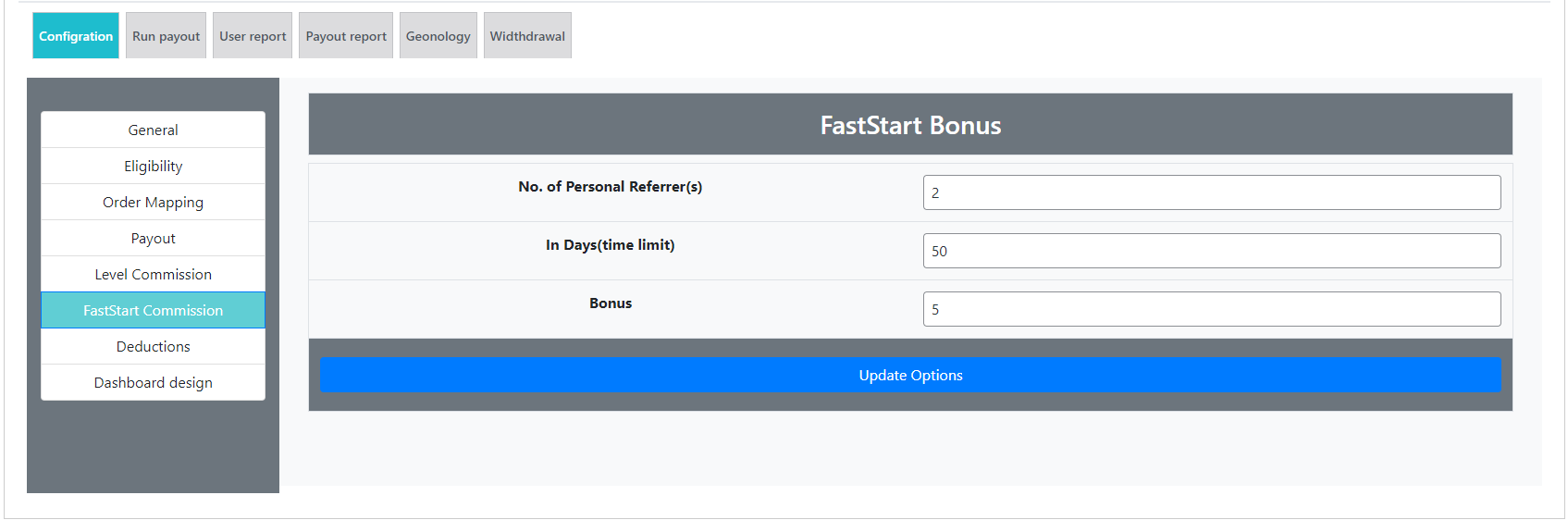Click the No. of Personal Referrer(s) field
The image size is (1568, 520).
[1211, 192]
